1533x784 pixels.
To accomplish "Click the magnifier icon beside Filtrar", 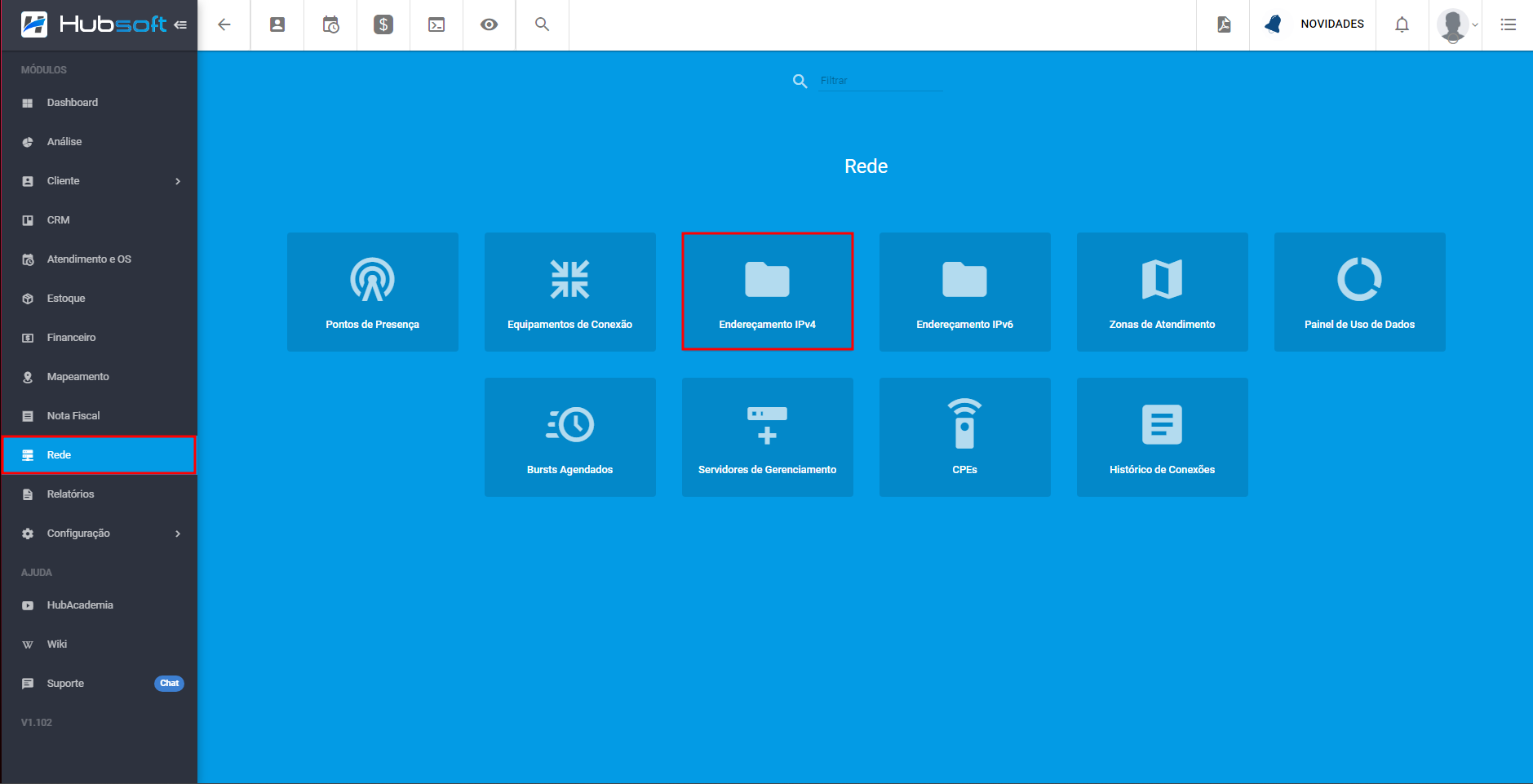I will click(x=800, y=81).
